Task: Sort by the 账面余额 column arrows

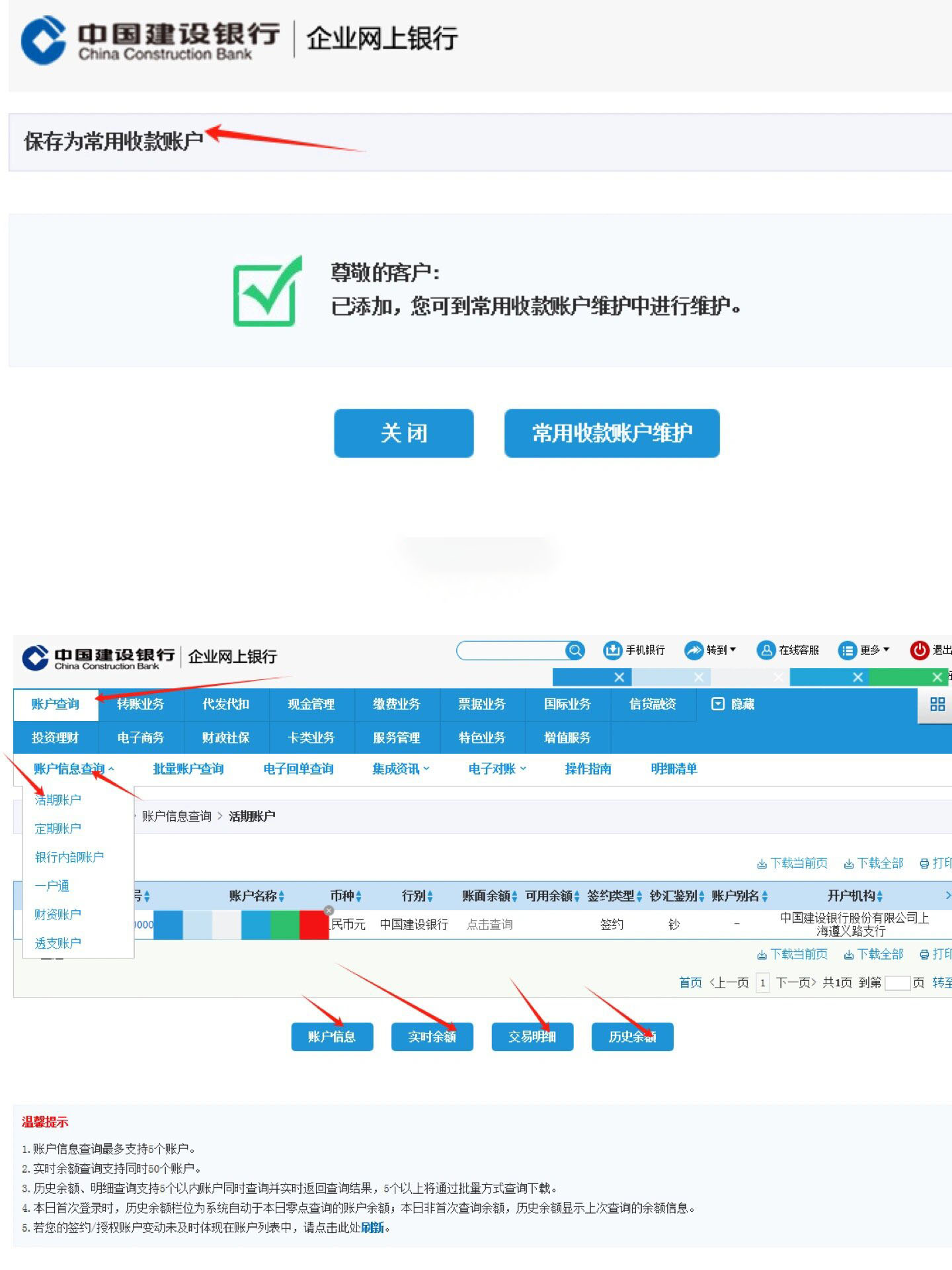Action: [x=514, y=896]
